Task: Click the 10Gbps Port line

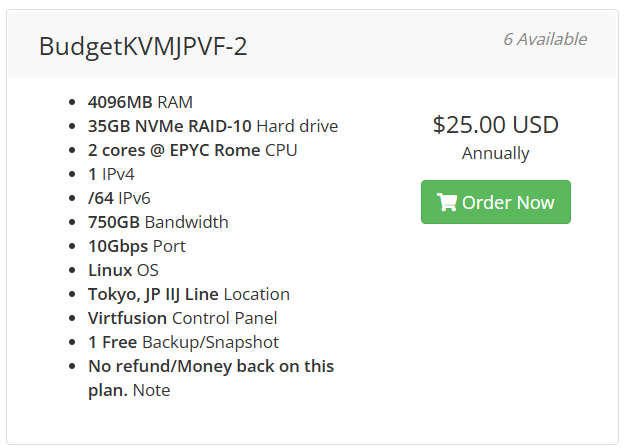Action: pos(136,246)
